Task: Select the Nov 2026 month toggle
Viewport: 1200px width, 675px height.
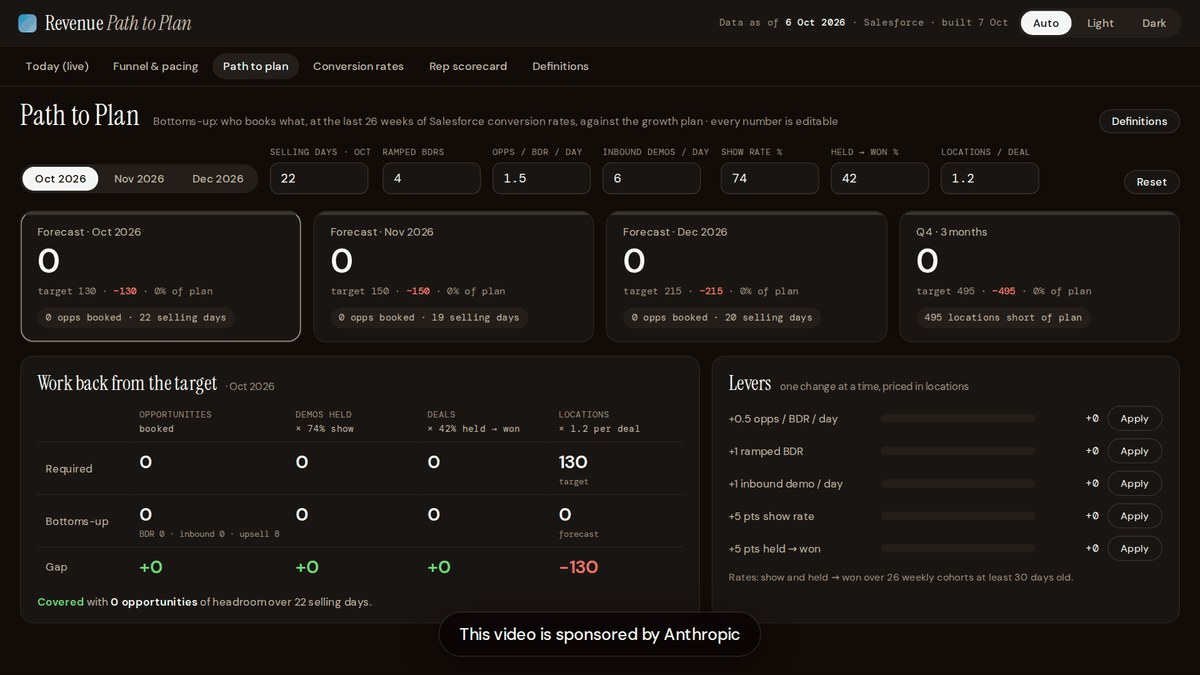Action: pyautogui.click(x=139, y=179)
